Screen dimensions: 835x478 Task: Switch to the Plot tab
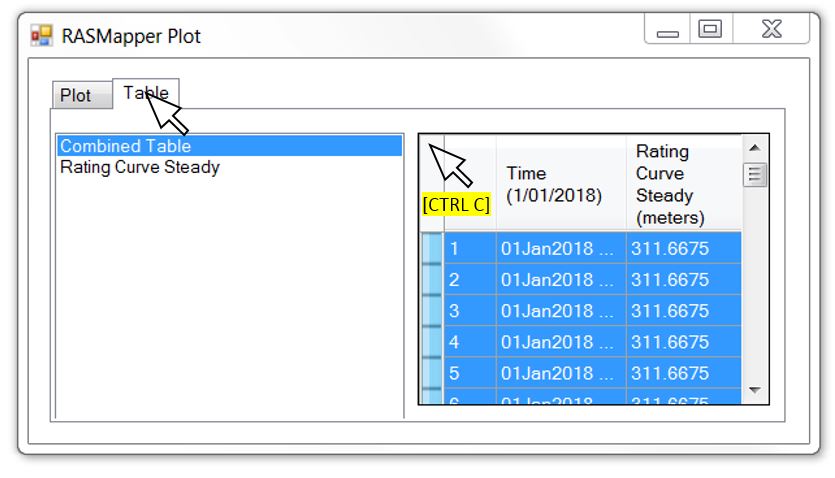[83, 95]
